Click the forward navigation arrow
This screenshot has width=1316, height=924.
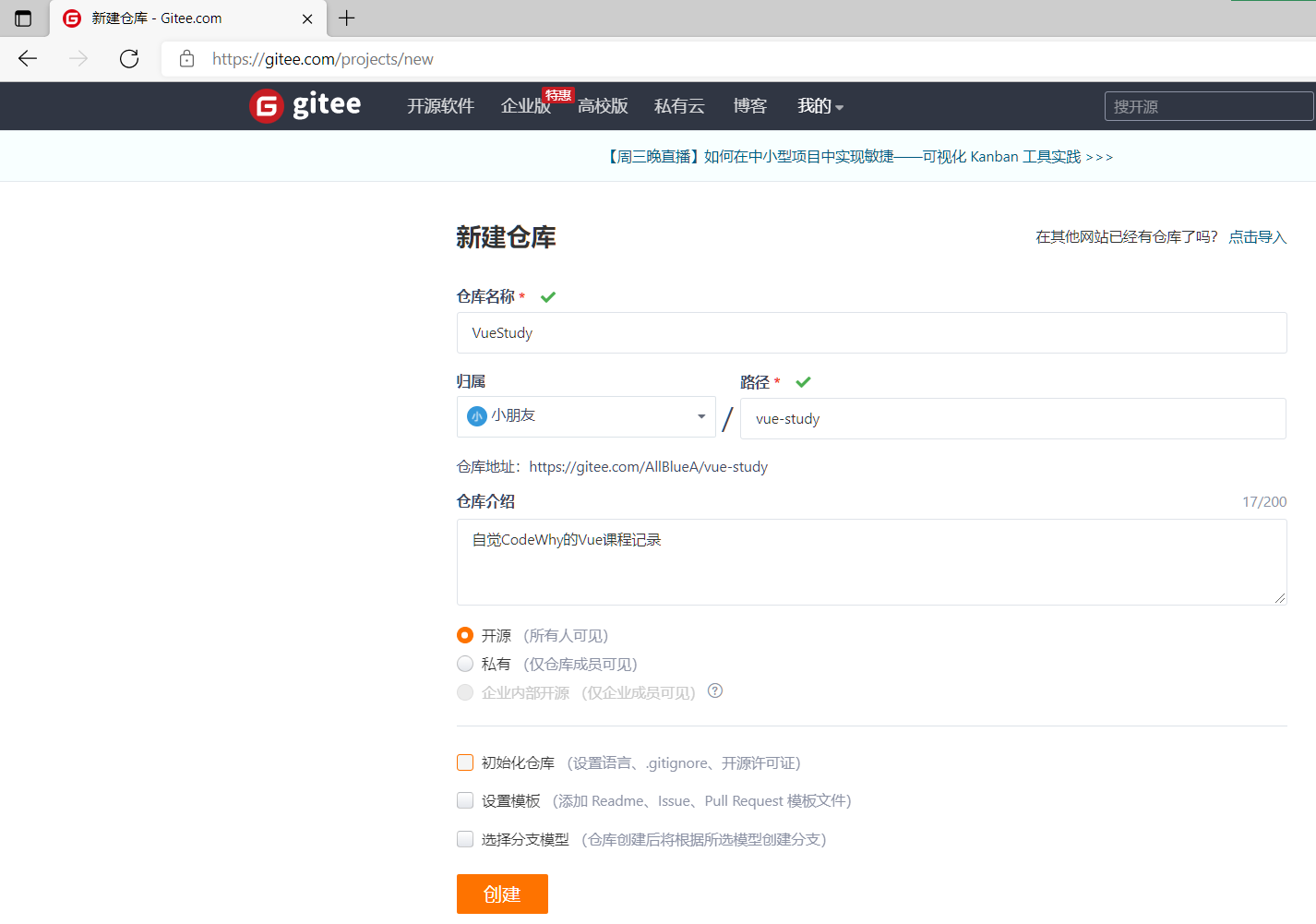coord(78,58)
